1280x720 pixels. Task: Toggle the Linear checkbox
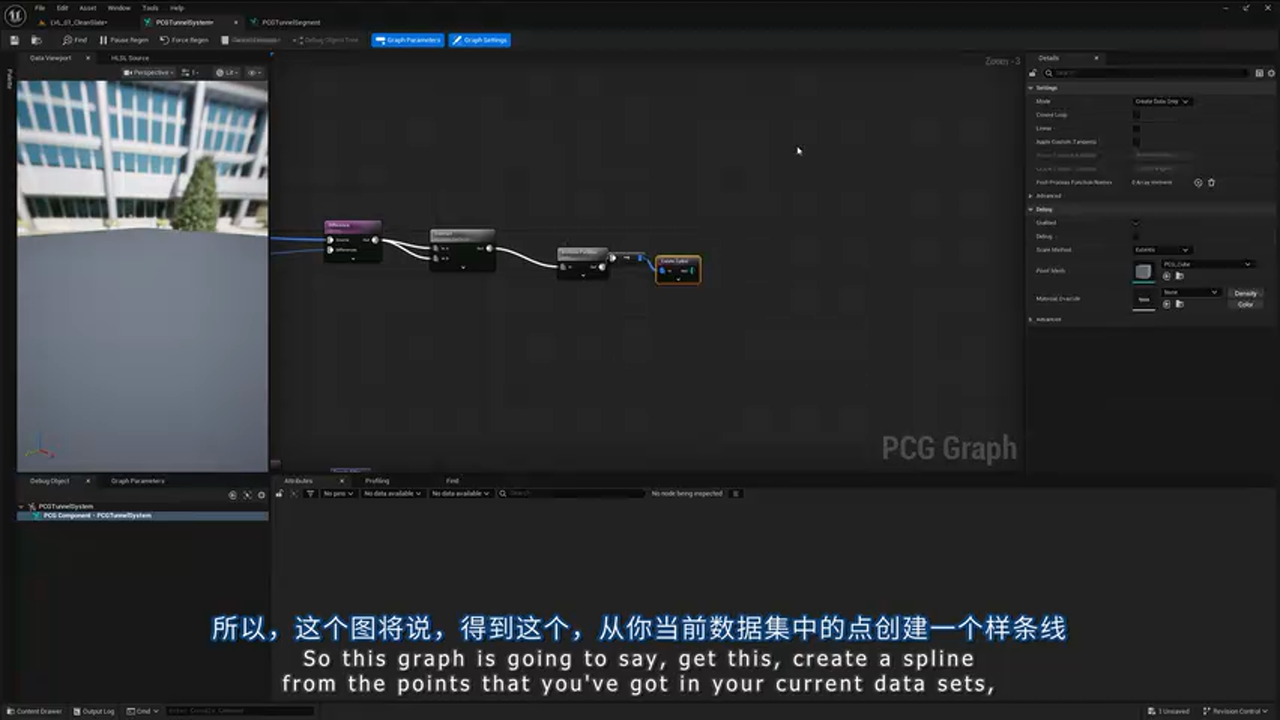pos(1136,128)
